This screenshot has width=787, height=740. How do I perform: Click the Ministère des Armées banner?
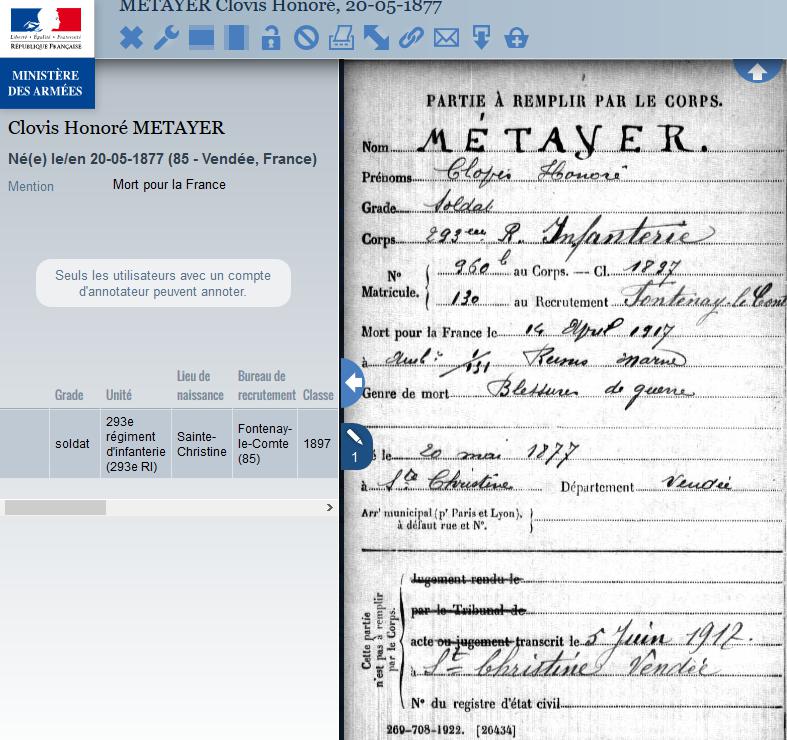point(46,83)
